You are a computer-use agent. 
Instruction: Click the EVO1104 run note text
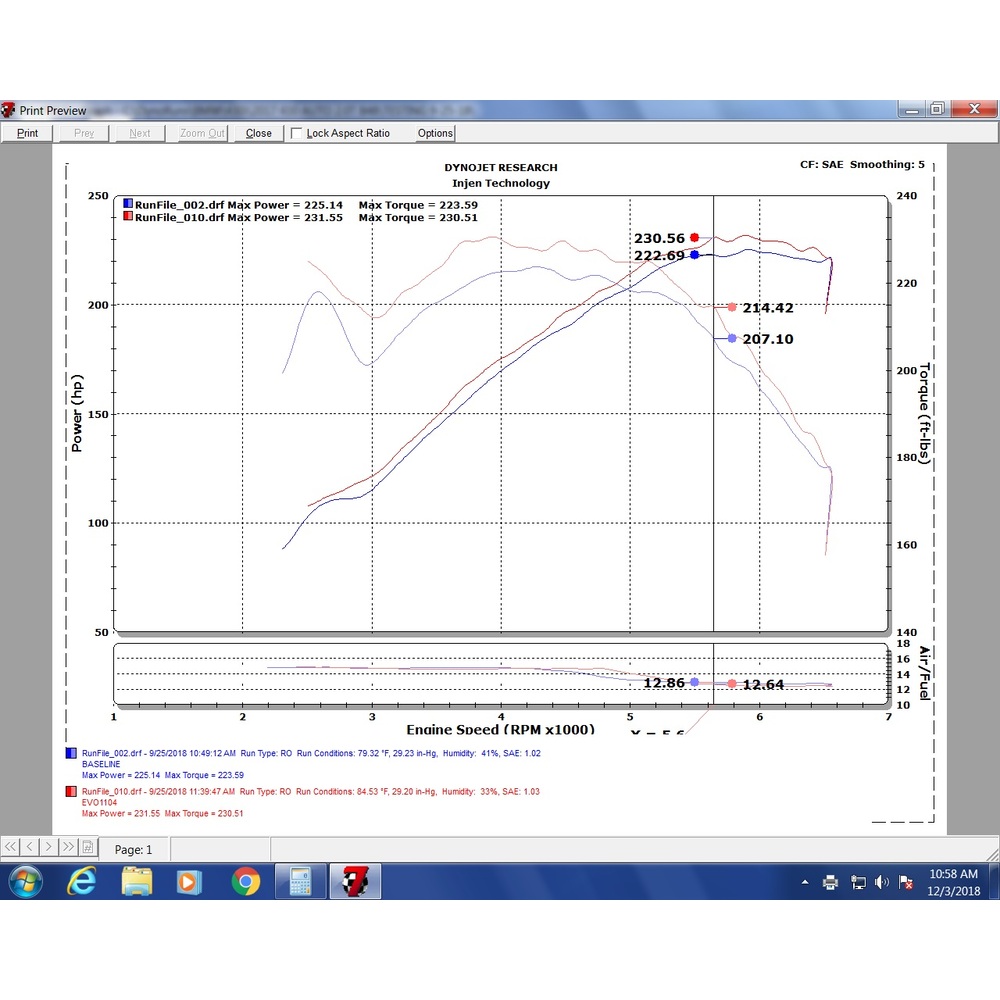tap(99, 802)
